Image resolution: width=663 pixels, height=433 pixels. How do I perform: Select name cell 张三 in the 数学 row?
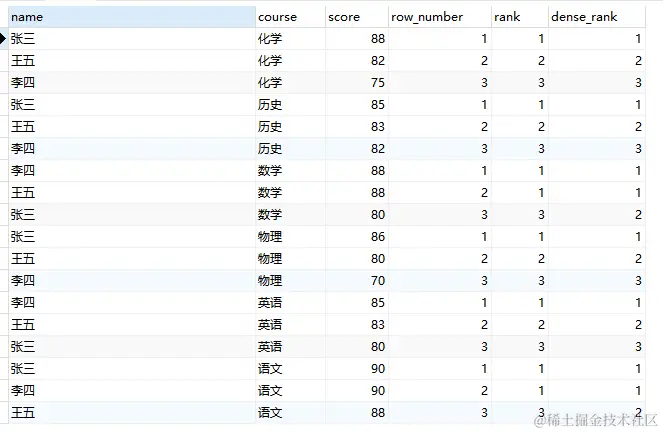coord(132,215)
